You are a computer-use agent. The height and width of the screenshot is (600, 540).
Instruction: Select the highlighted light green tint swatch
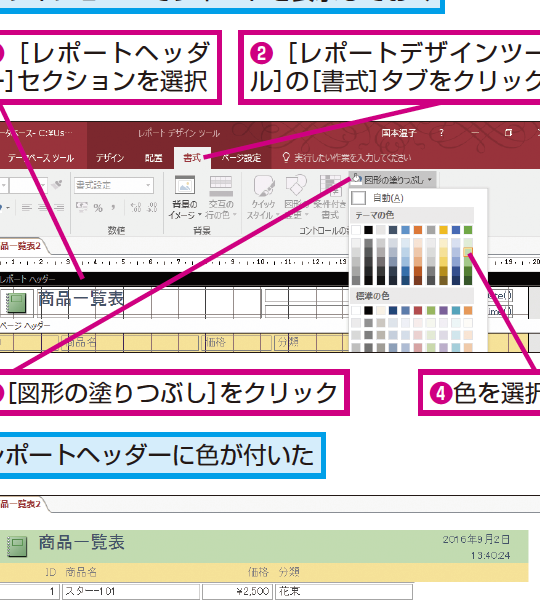point(468,252)
